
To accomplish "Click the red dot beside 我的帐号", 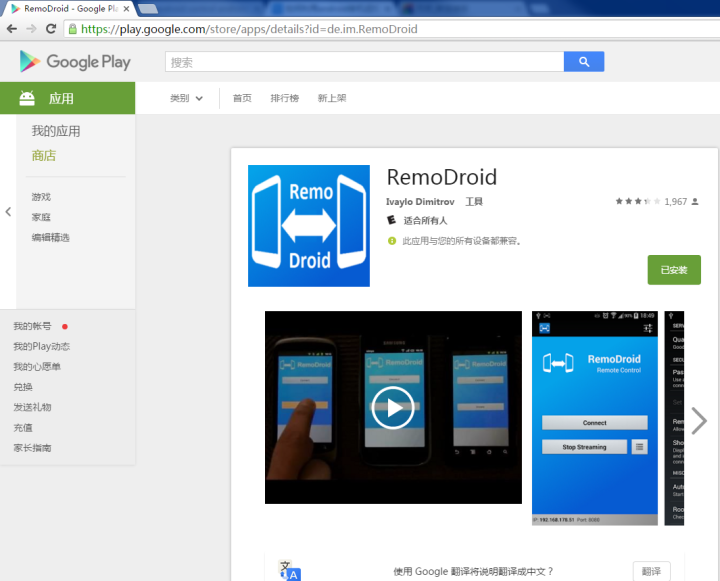I will (65, 327).
